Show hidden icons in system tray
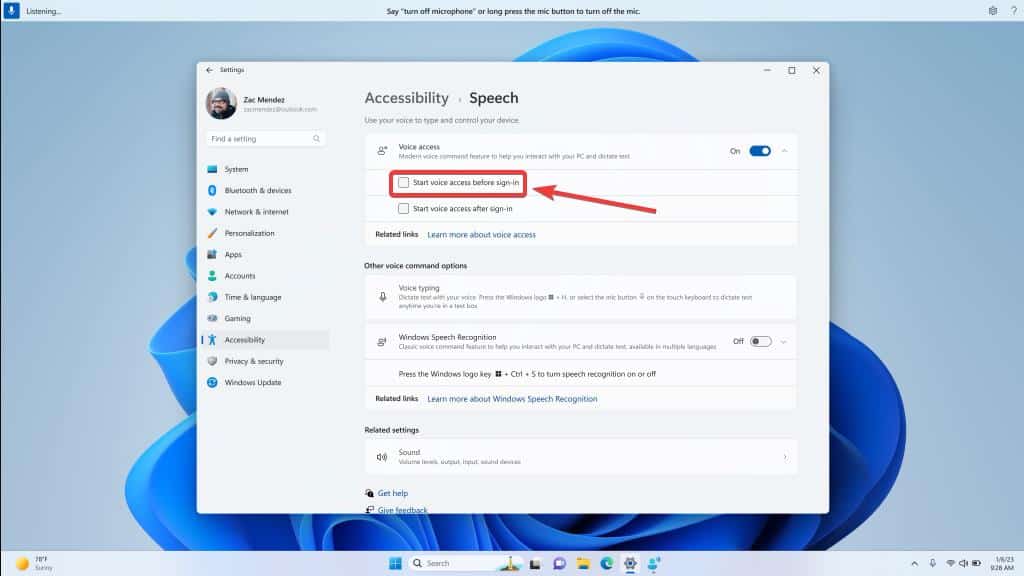Screen dimensions: 1024x576 914,564
